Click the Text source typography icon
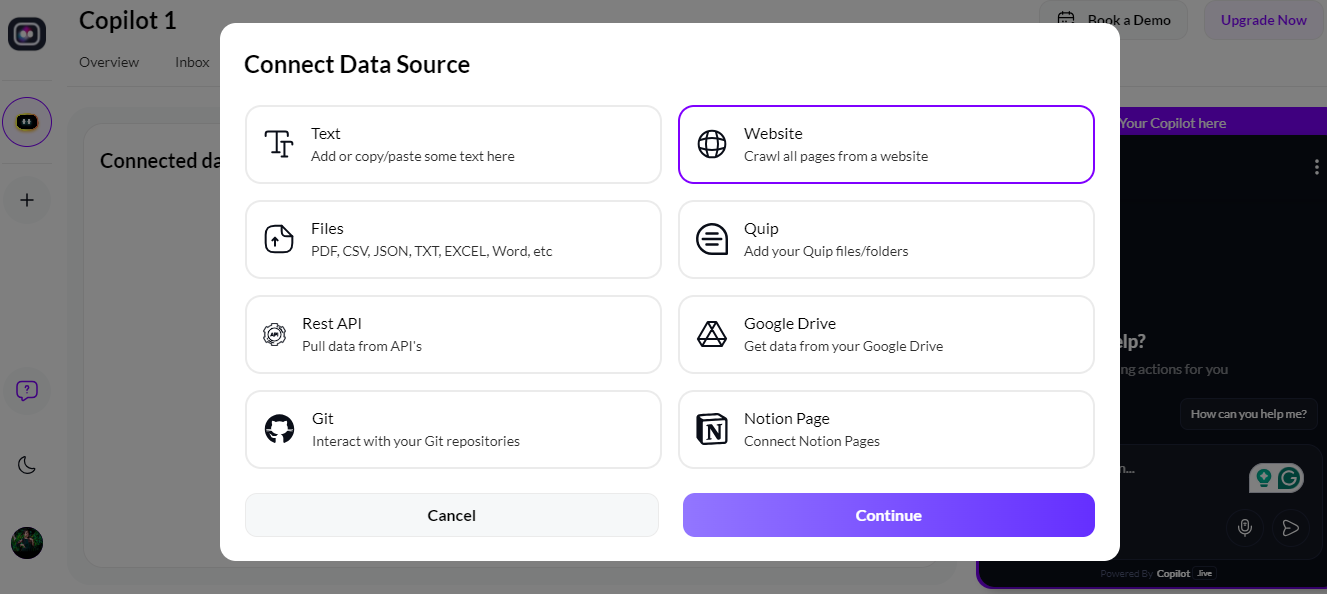This screenshot has width=1327, height=594. point(279,144)
